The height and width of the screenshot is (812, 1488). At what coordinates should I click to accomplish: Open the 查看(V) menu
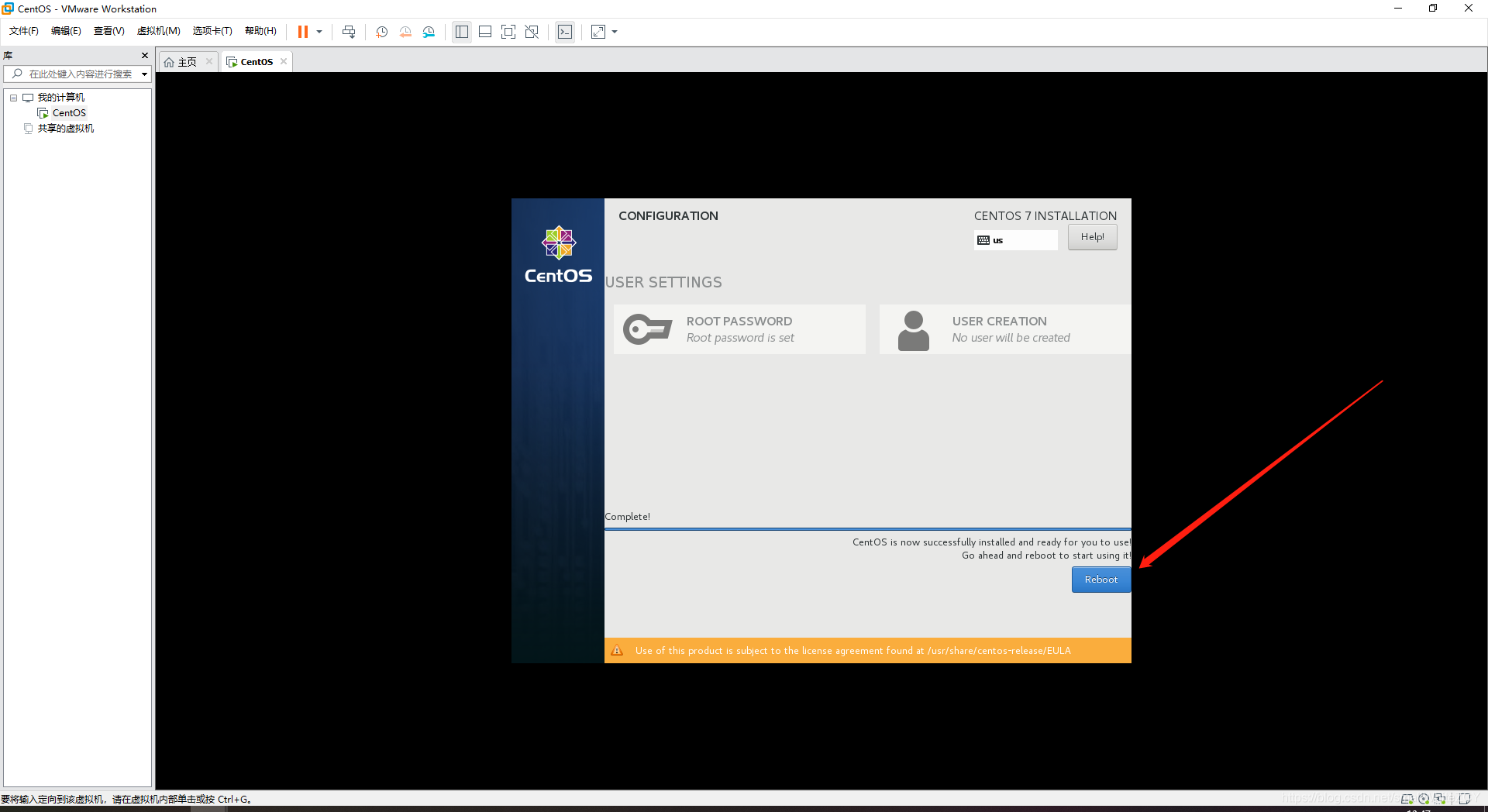click(109, 31)
